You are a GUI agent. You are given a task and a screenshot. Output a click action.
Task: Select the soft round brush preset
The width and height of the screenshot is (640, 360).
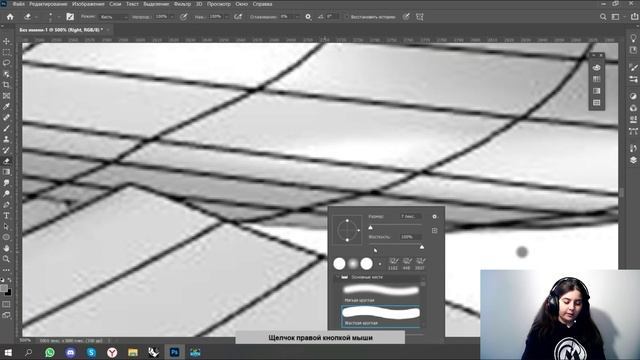[380, 293]
